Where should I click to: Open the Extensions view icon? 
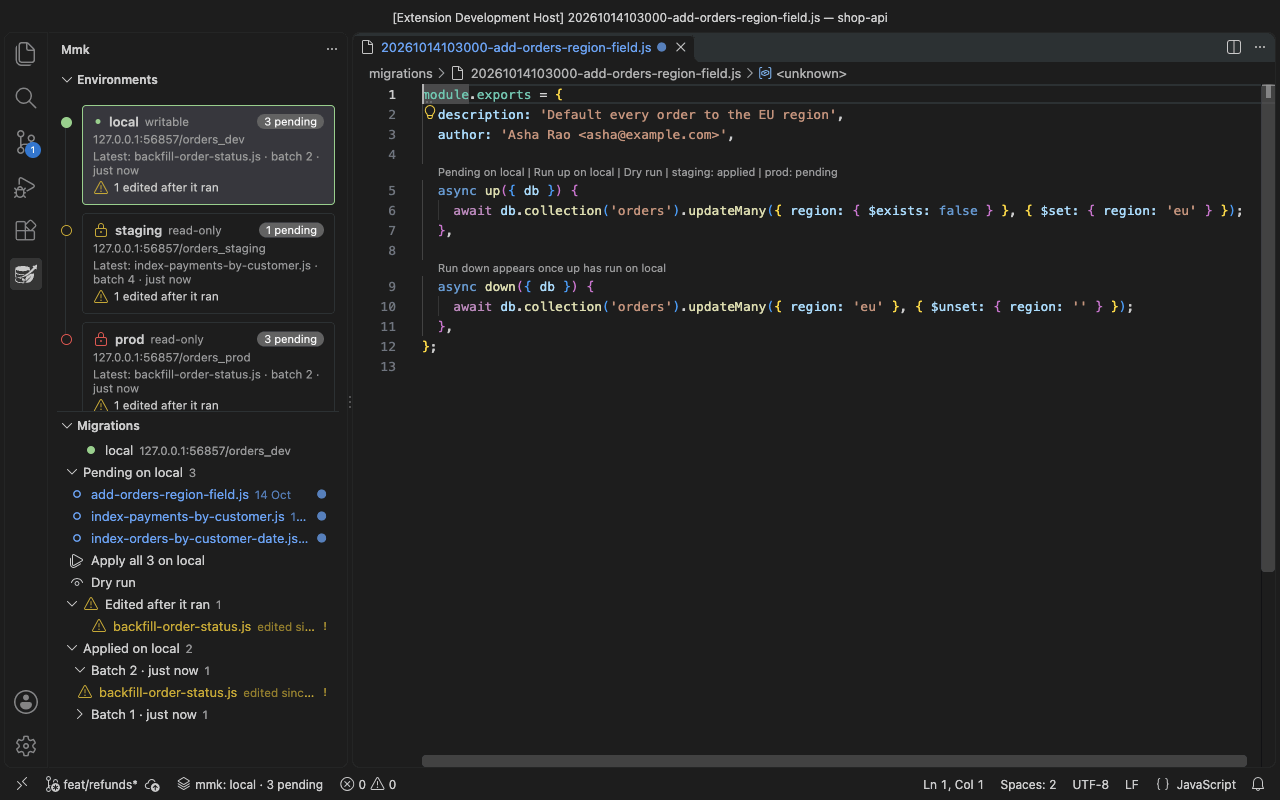[26, 231]
